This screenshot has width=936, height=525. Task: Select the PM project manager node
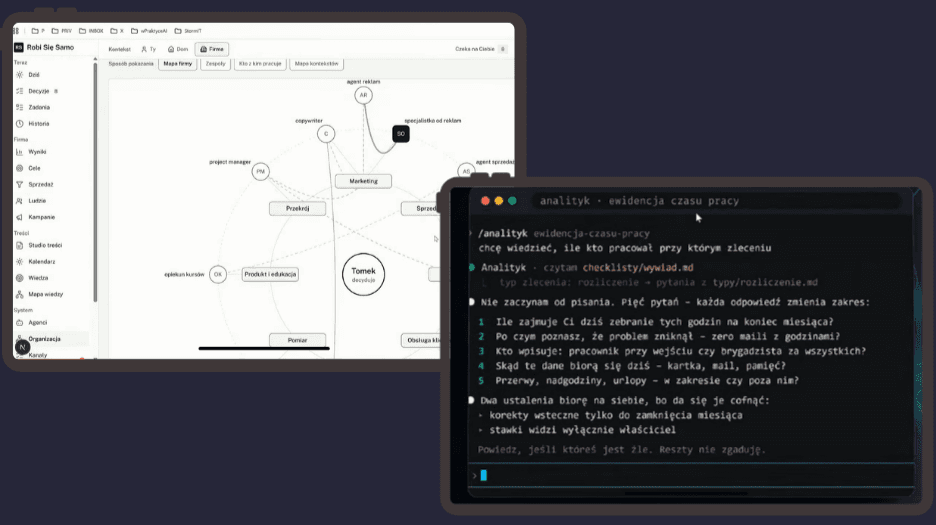coord(260,171)
